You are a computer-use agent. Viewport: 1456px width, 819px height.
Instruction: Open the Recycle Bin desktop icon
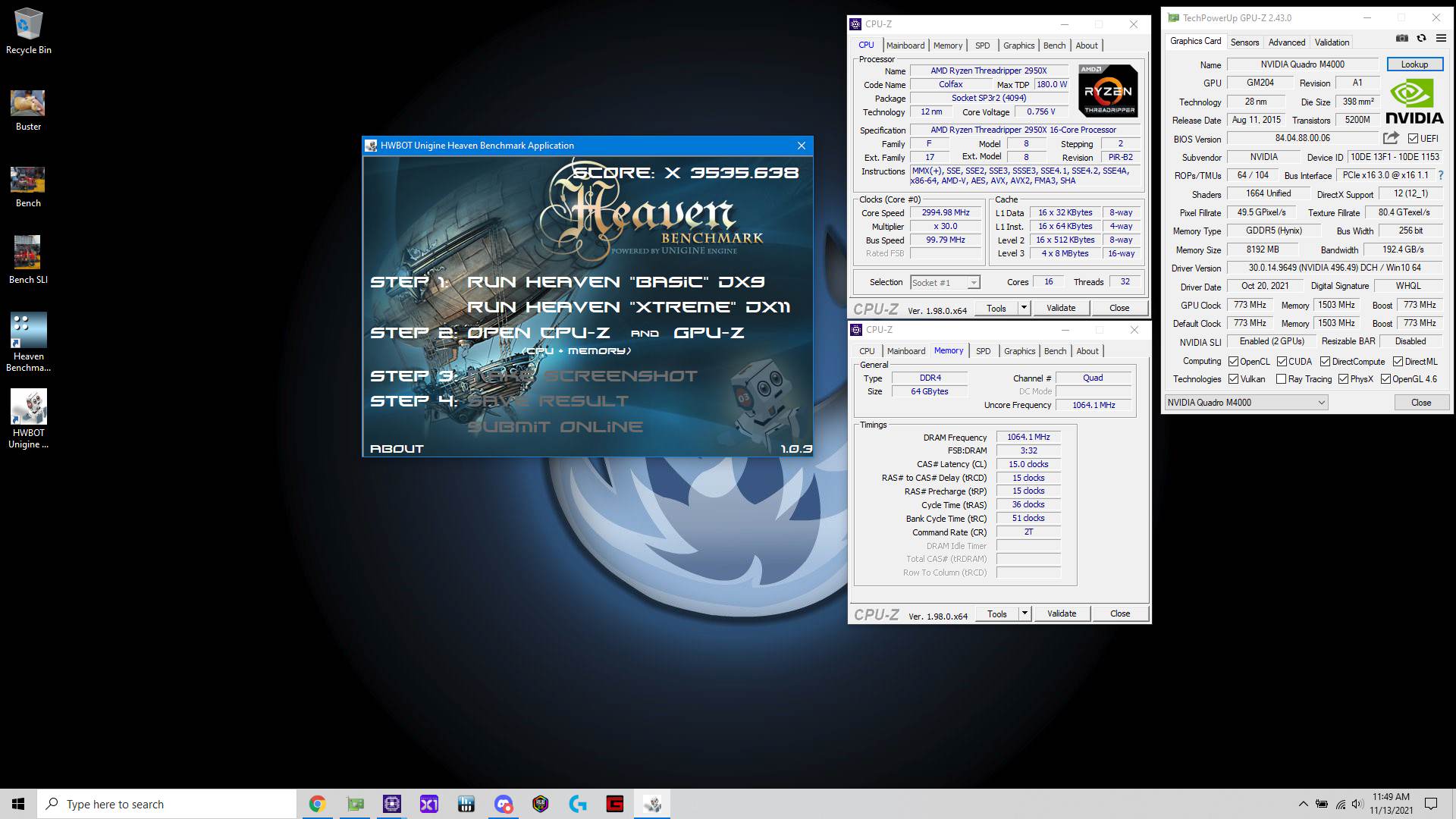point(28,32)
